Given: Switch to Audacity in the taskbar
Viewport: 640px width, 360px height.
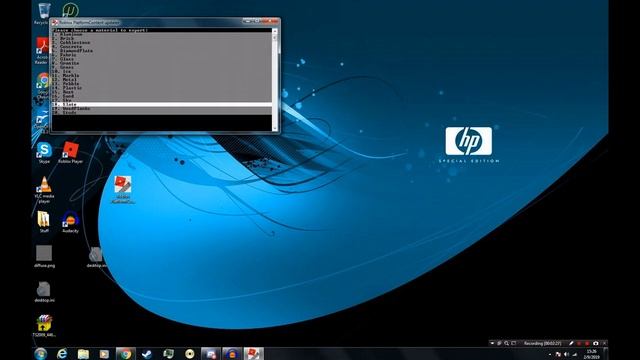Looking at the screenshot, I should click(232, 353).
